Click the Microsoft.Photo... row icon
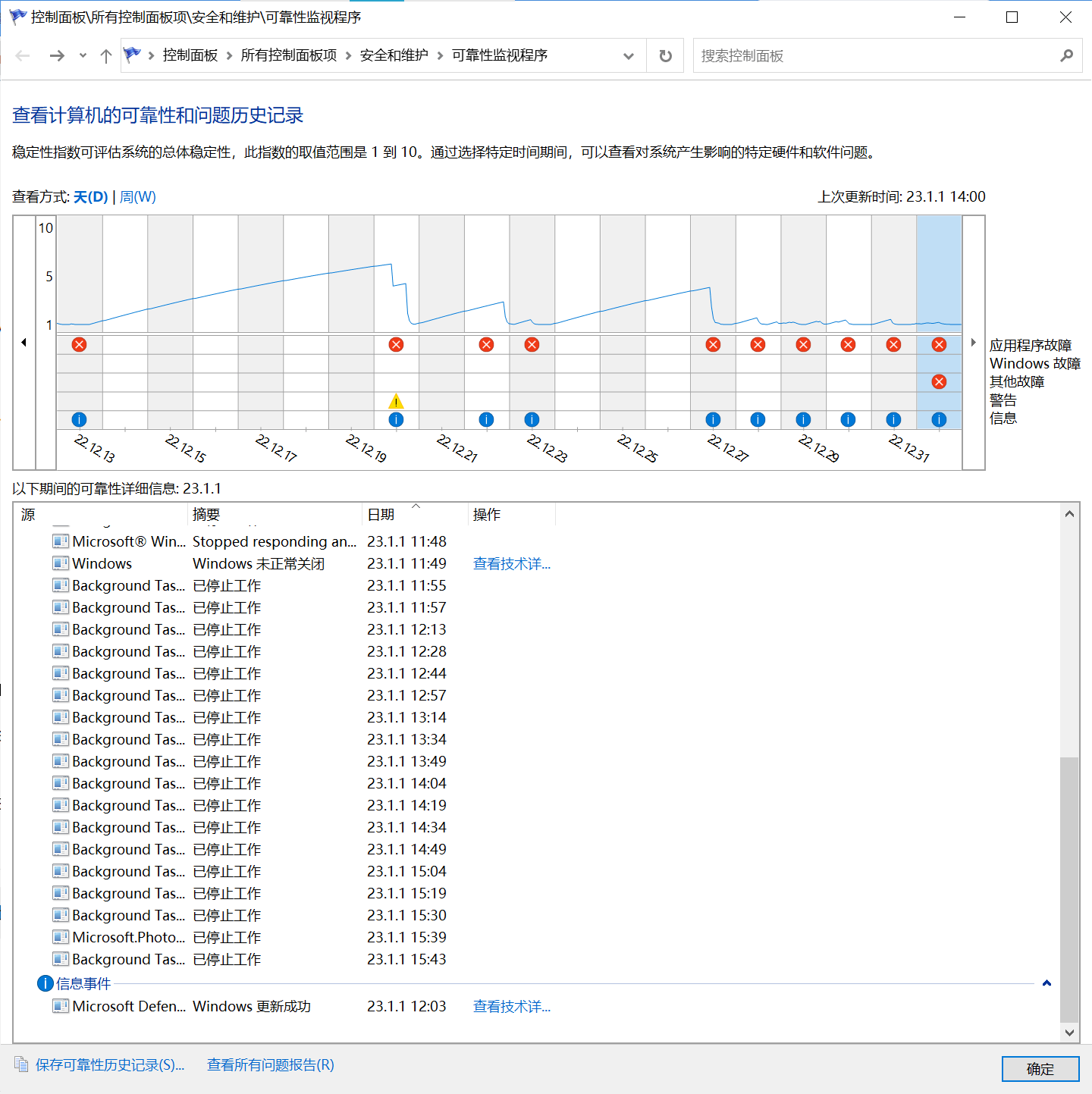This screenshot has width=1092, height=1094. [61, 937]
